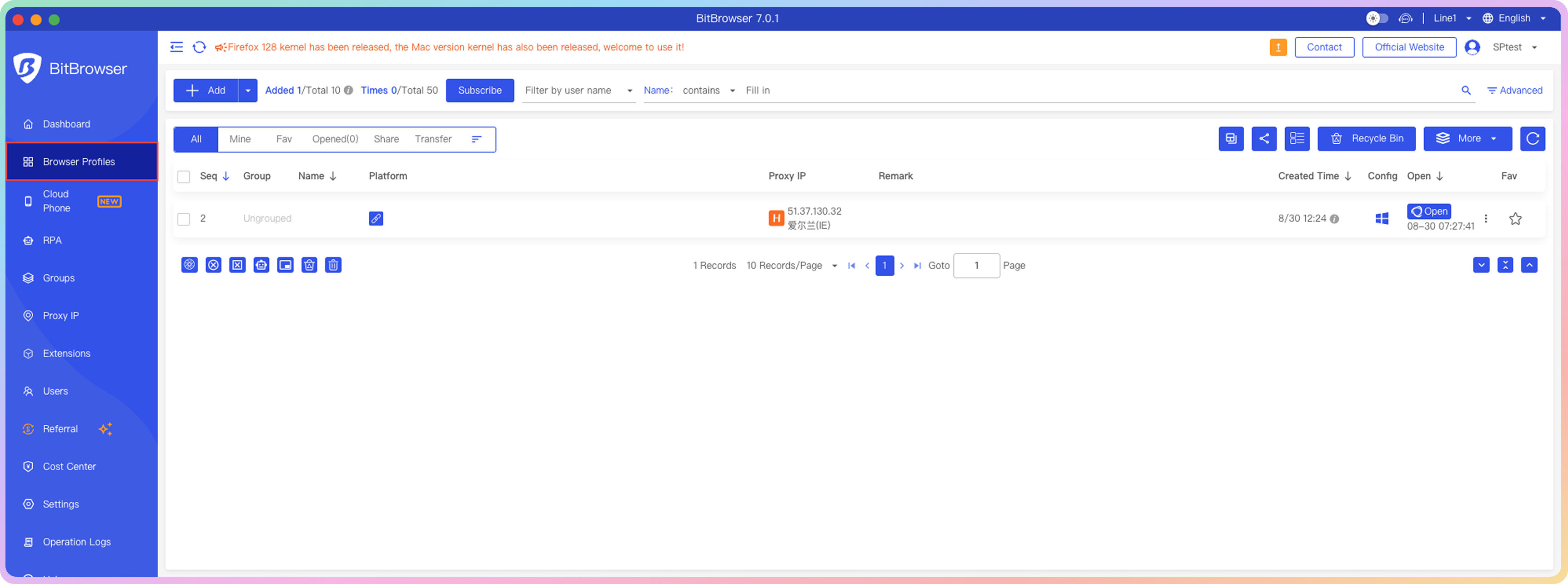Click the Subscribe button
This screenshot has height=584, width=1568.
pyautogui.click(x=480, y=91)
